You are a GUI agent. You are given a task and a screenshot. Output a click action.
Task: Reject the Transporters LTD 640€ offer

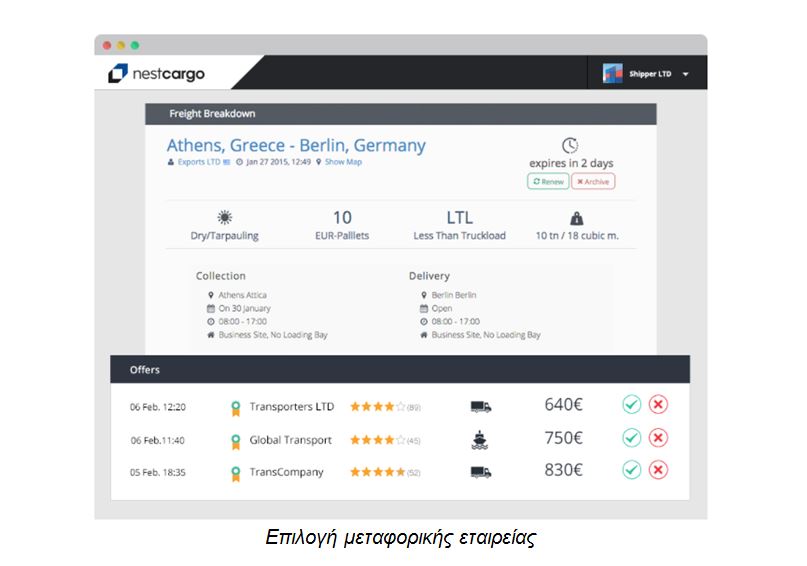[658, 405]
